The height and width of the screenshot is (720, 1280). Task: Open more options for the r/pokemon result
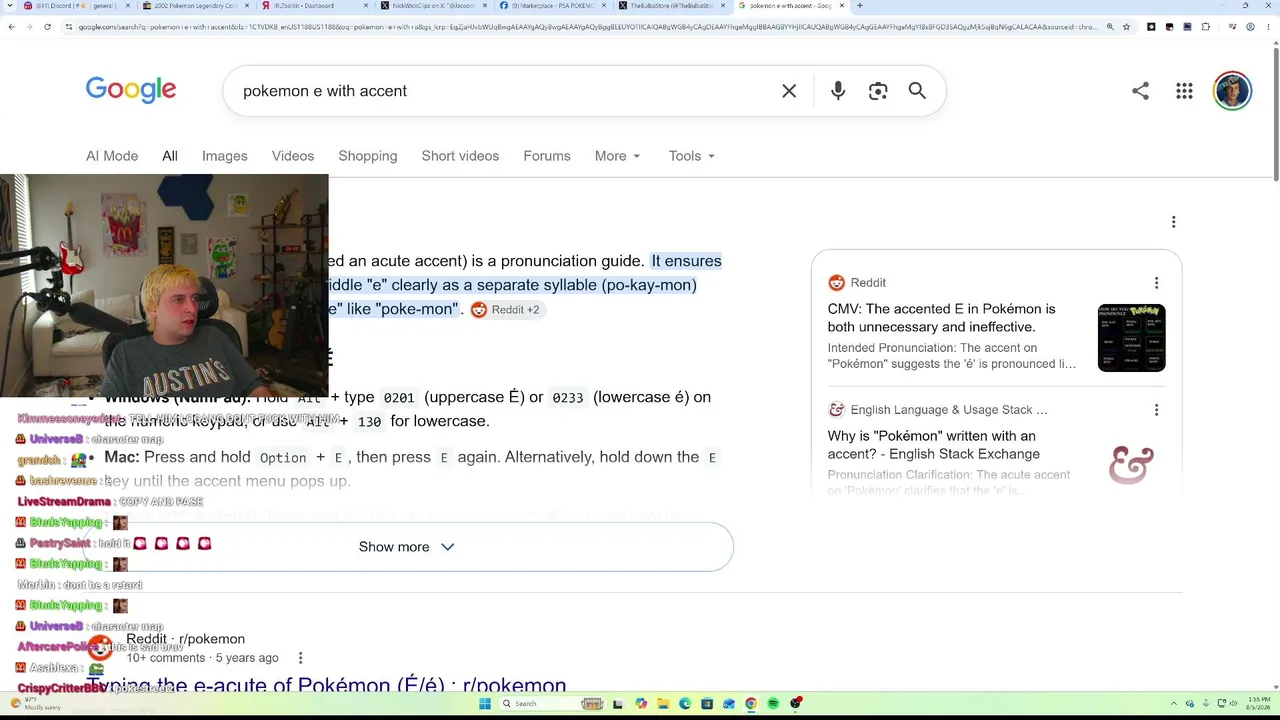click(300, 658)
